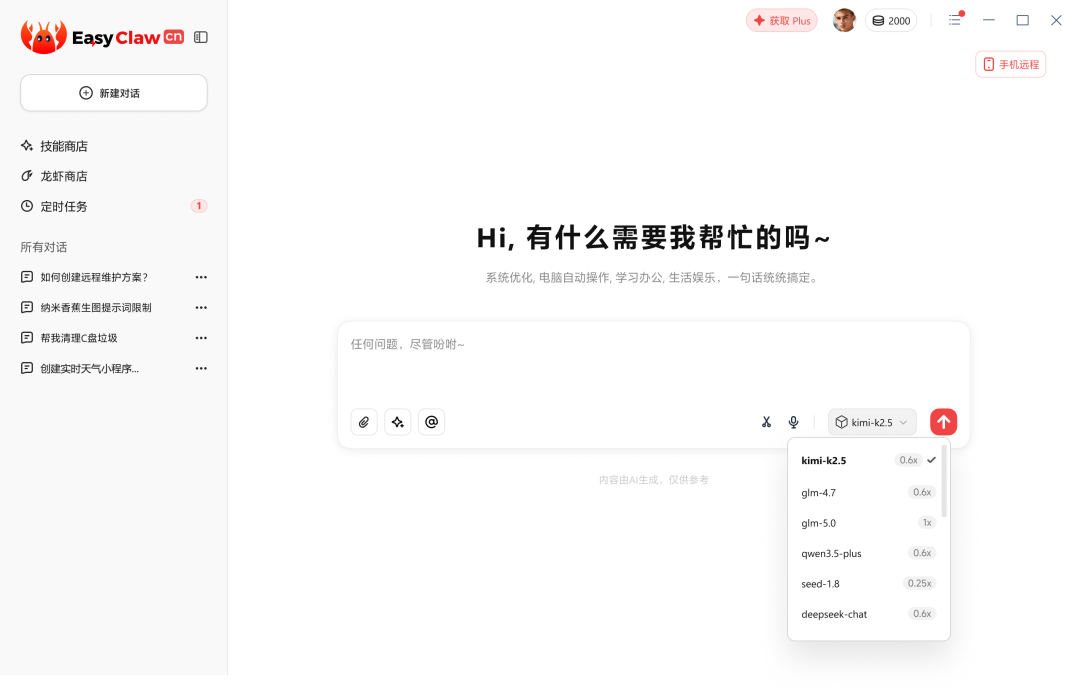1080x692 pixels.
Task: Open the notification list icon with red dot
Action: click(955, 20)
